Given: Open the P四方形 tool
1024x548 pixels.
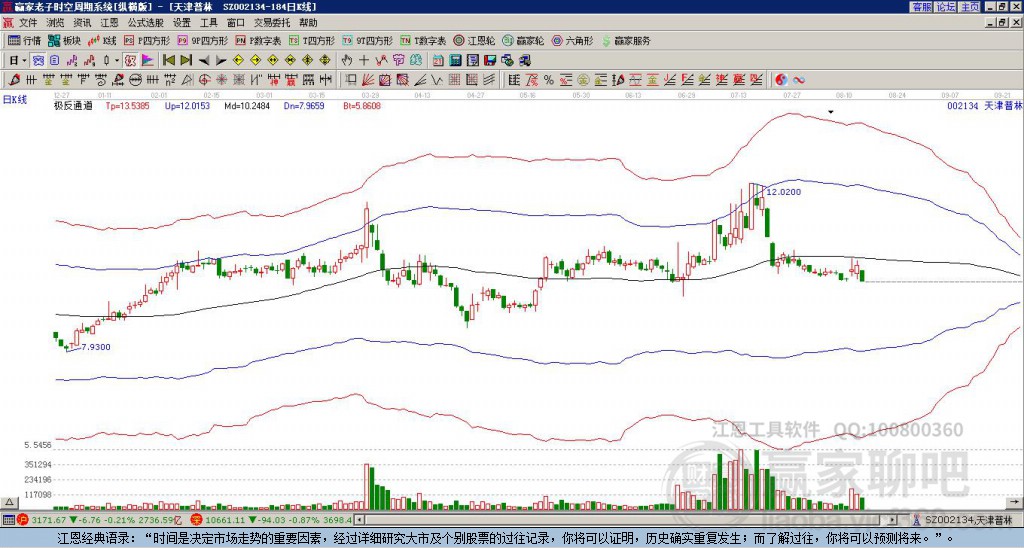Looking at the screenshot, I should (148, 40).
